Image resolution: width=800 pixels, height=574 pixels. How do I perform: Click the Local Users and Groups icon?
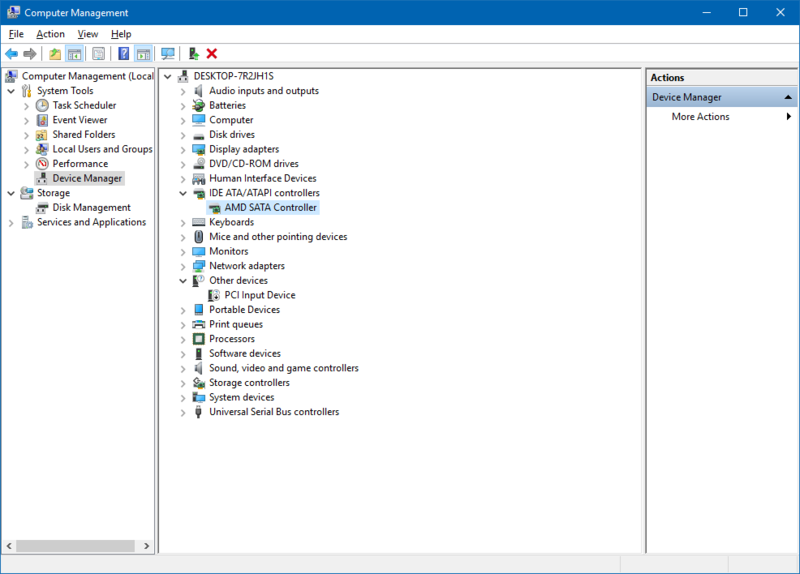(x=42, y=149)
